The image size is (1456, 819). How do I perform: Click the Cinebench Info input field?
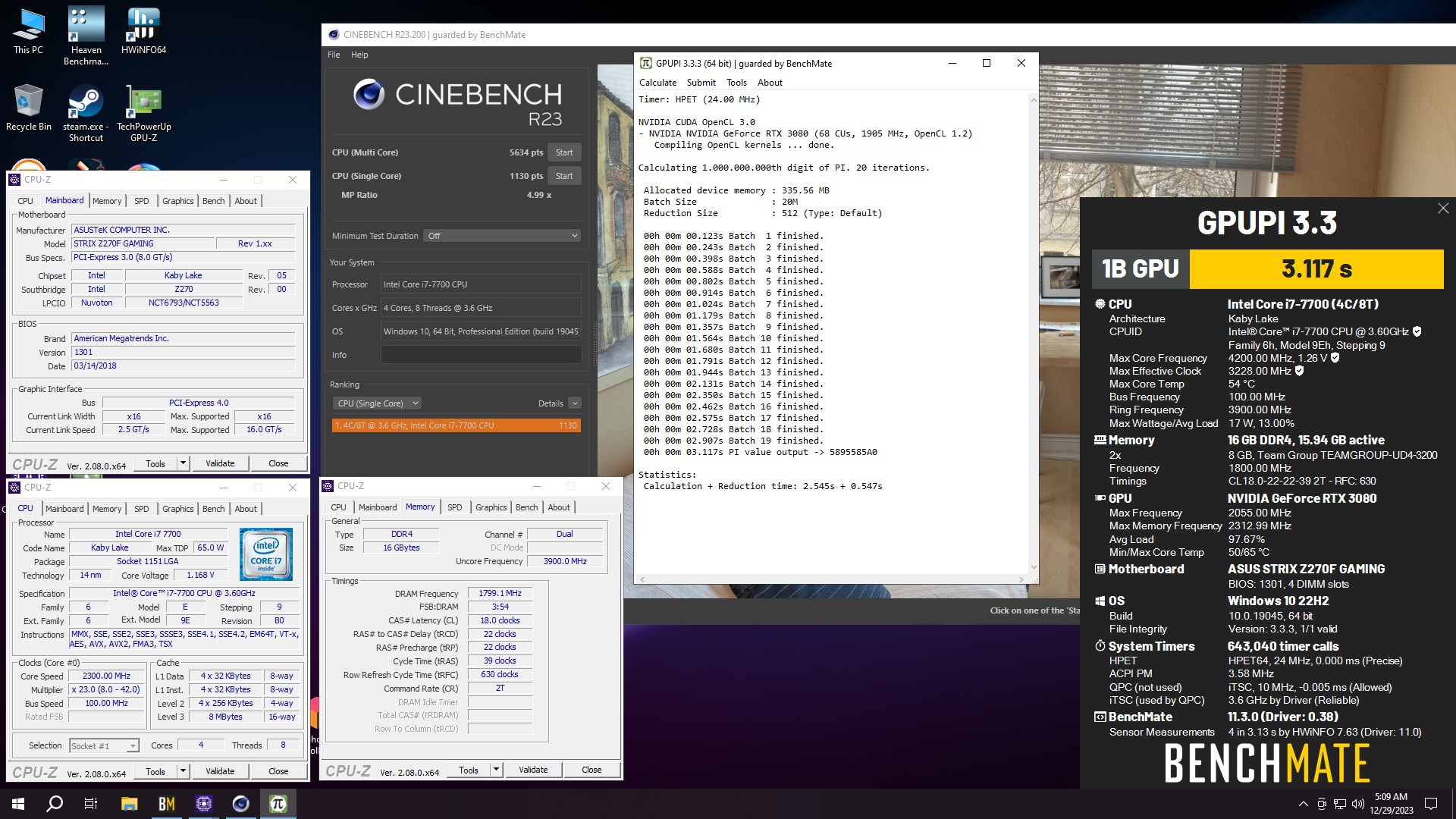481,355
